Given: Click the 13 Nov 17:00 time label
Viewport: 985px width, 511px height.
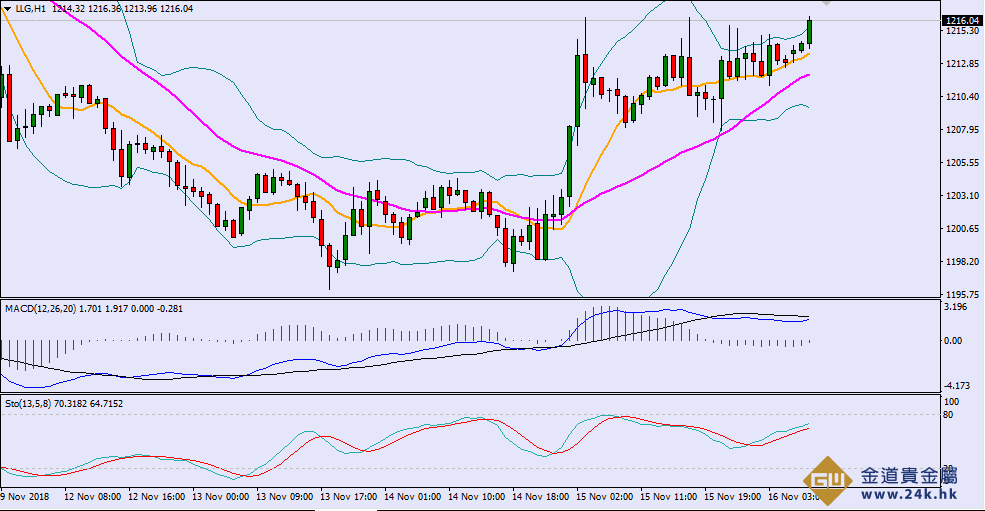Looking at the screenshot, I should click(x=349, y=495).
